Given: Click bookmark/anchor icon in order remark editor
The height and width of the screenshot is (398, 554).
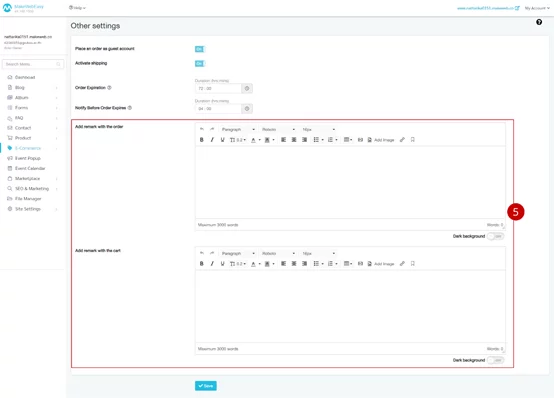Looking at the screenshot, I should point(412,140).
